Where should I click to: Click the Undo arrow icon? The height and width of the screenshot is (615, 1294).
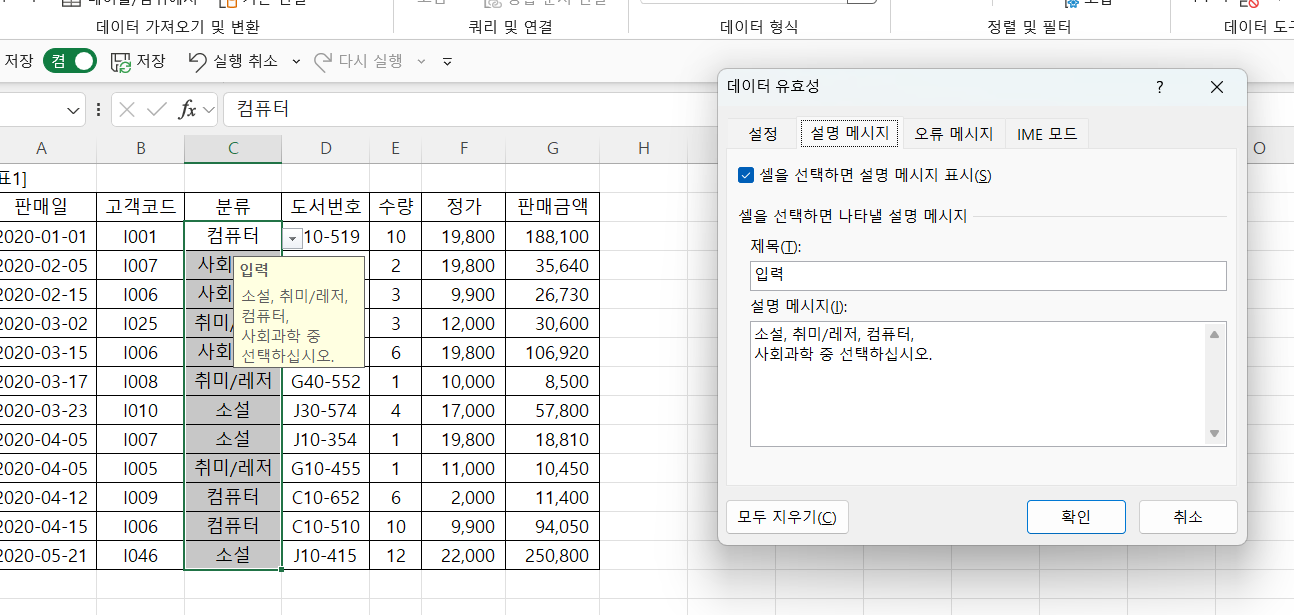(198, 62)
